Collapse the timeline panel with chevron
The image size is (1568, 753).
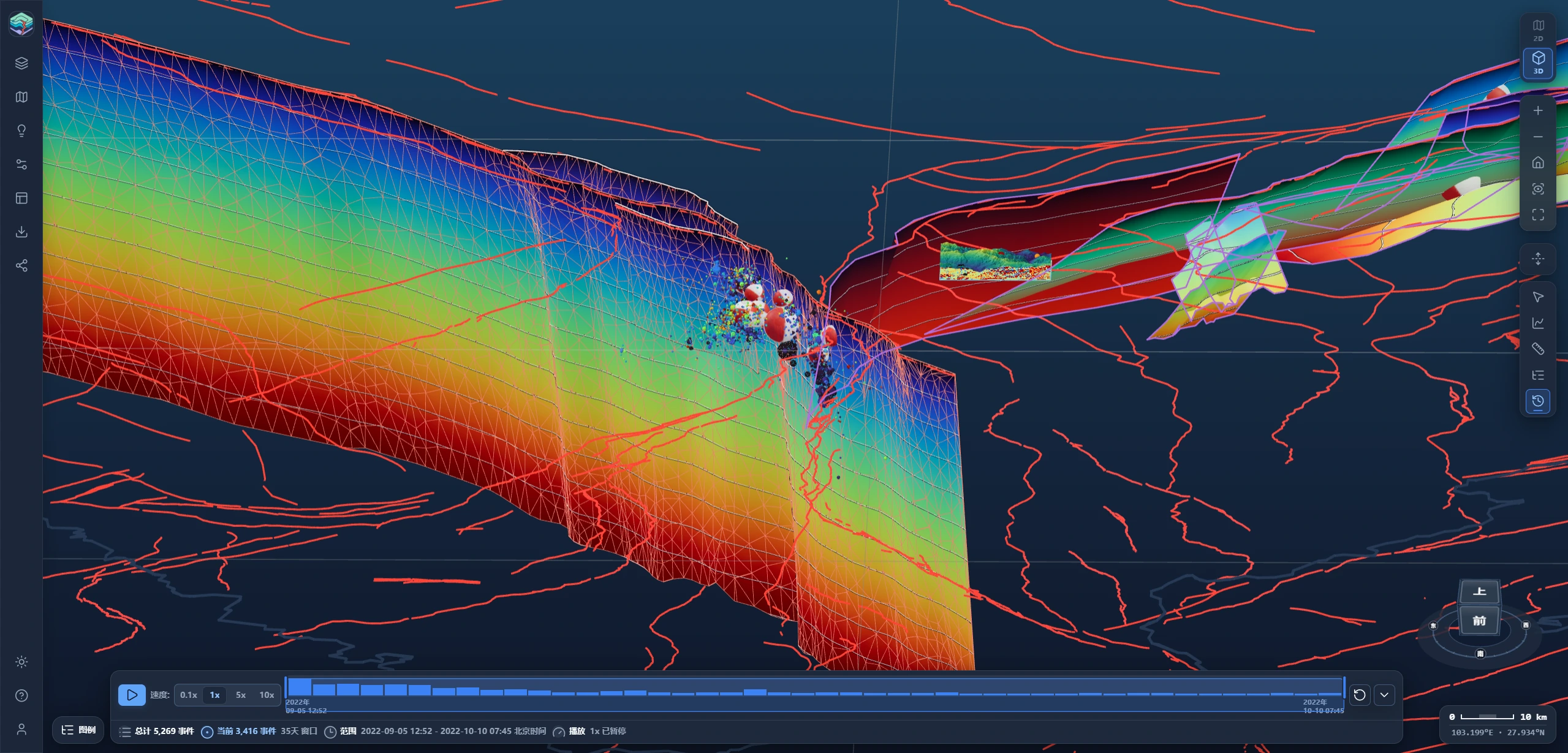click(1384, 695)
